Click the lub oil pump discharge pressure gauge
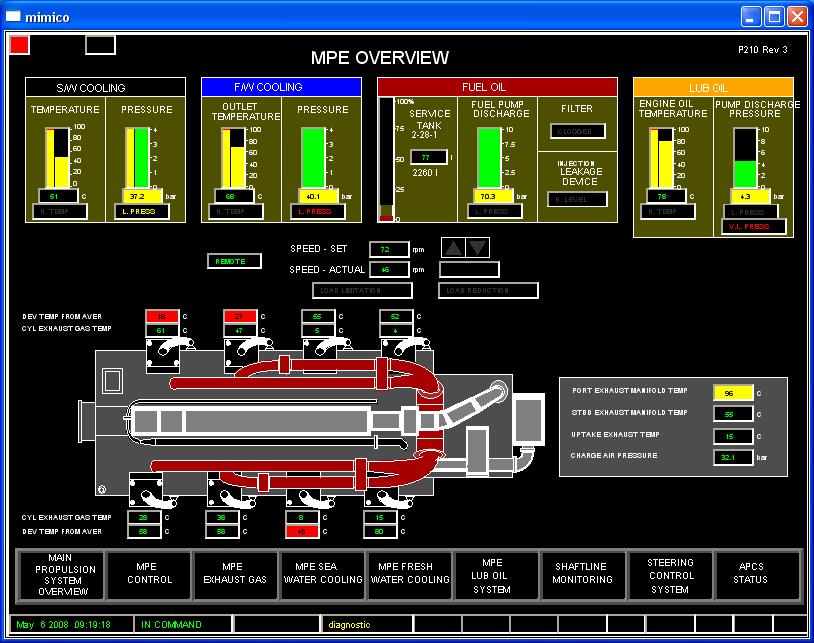 pyautogui.click(x=745, y=157)
